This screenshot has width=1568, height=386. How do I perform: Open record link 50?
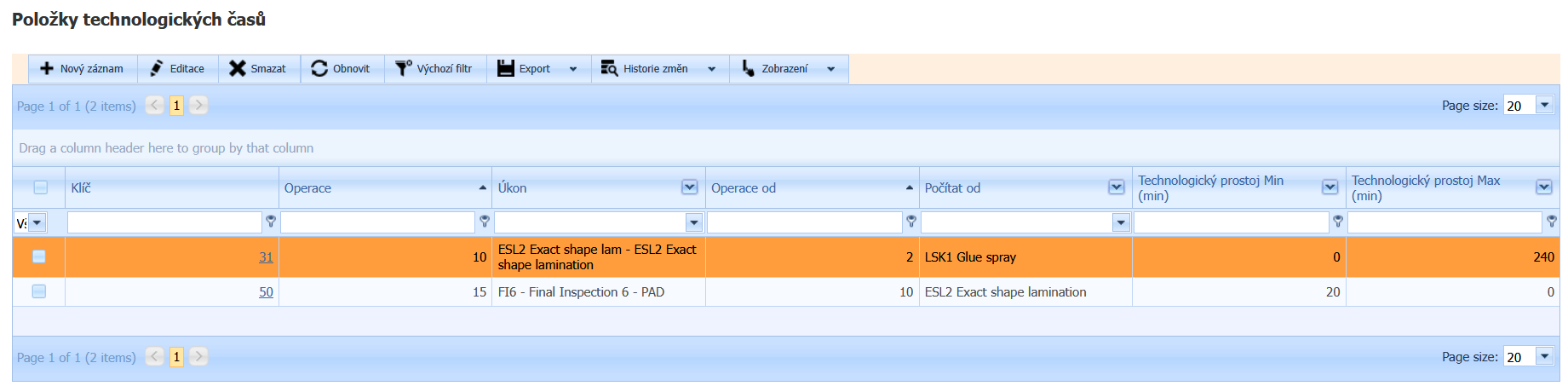click(266, 292)
